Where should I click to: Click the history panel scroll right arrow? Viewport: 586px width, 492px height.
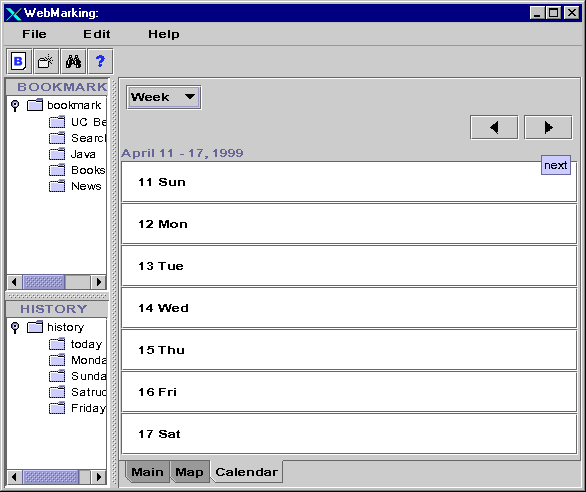[99, 477]
